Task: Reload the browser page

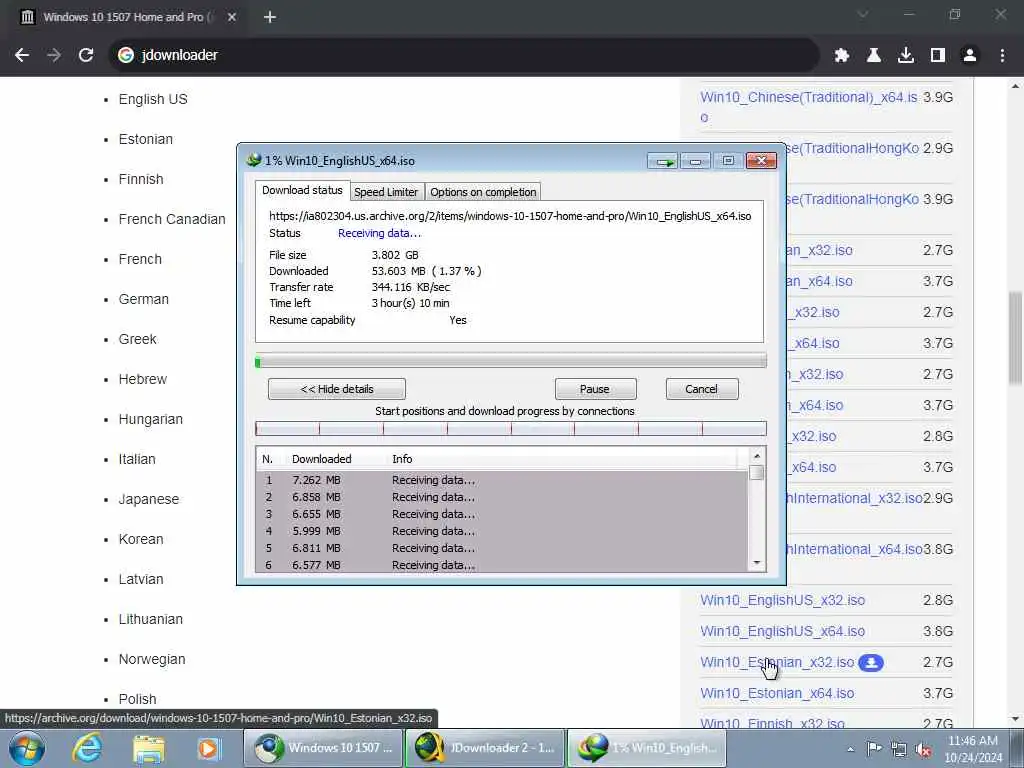Action: [86, 55]
